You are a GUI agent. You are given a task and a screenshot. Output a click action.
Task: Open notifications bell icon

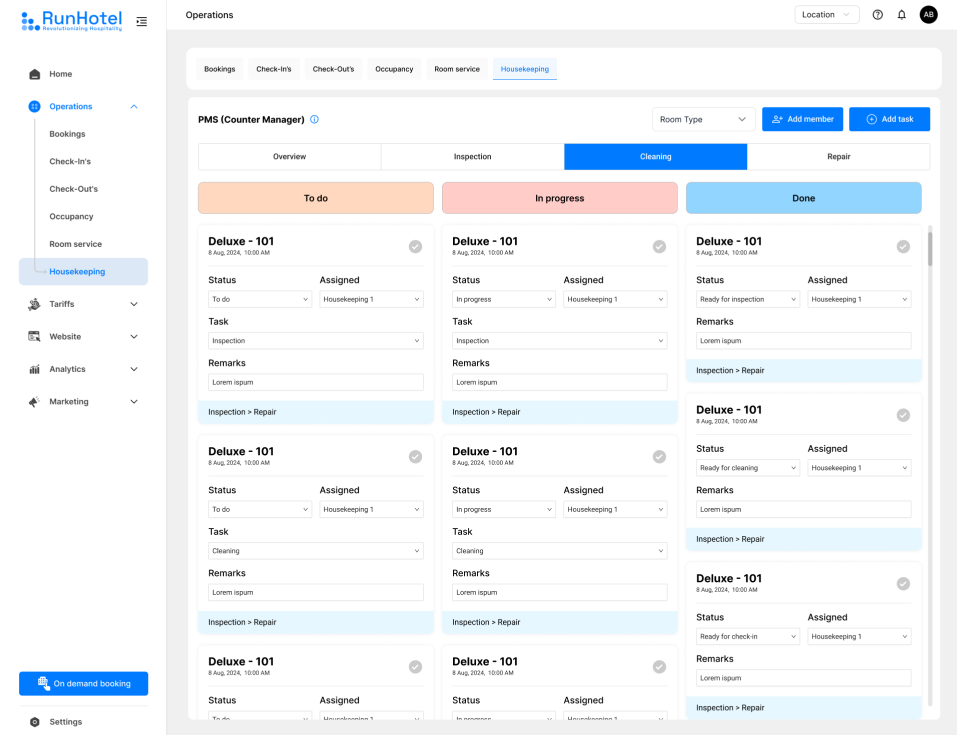(901, 15)
